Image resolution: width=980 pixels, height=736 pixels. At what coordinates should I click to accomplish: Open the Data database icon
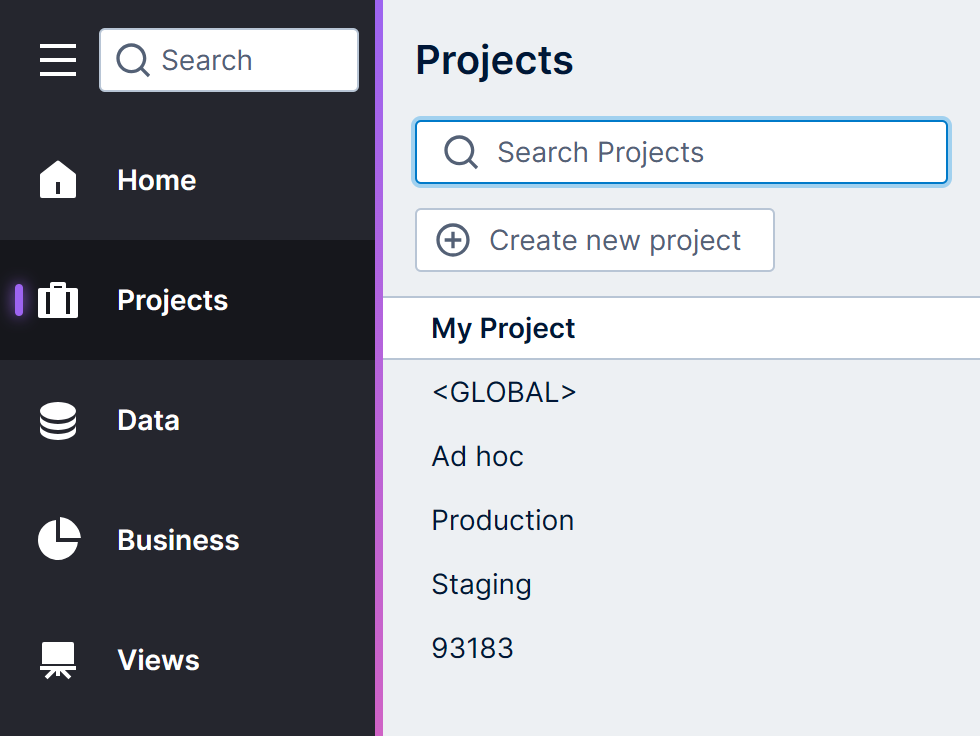[57, 420]
